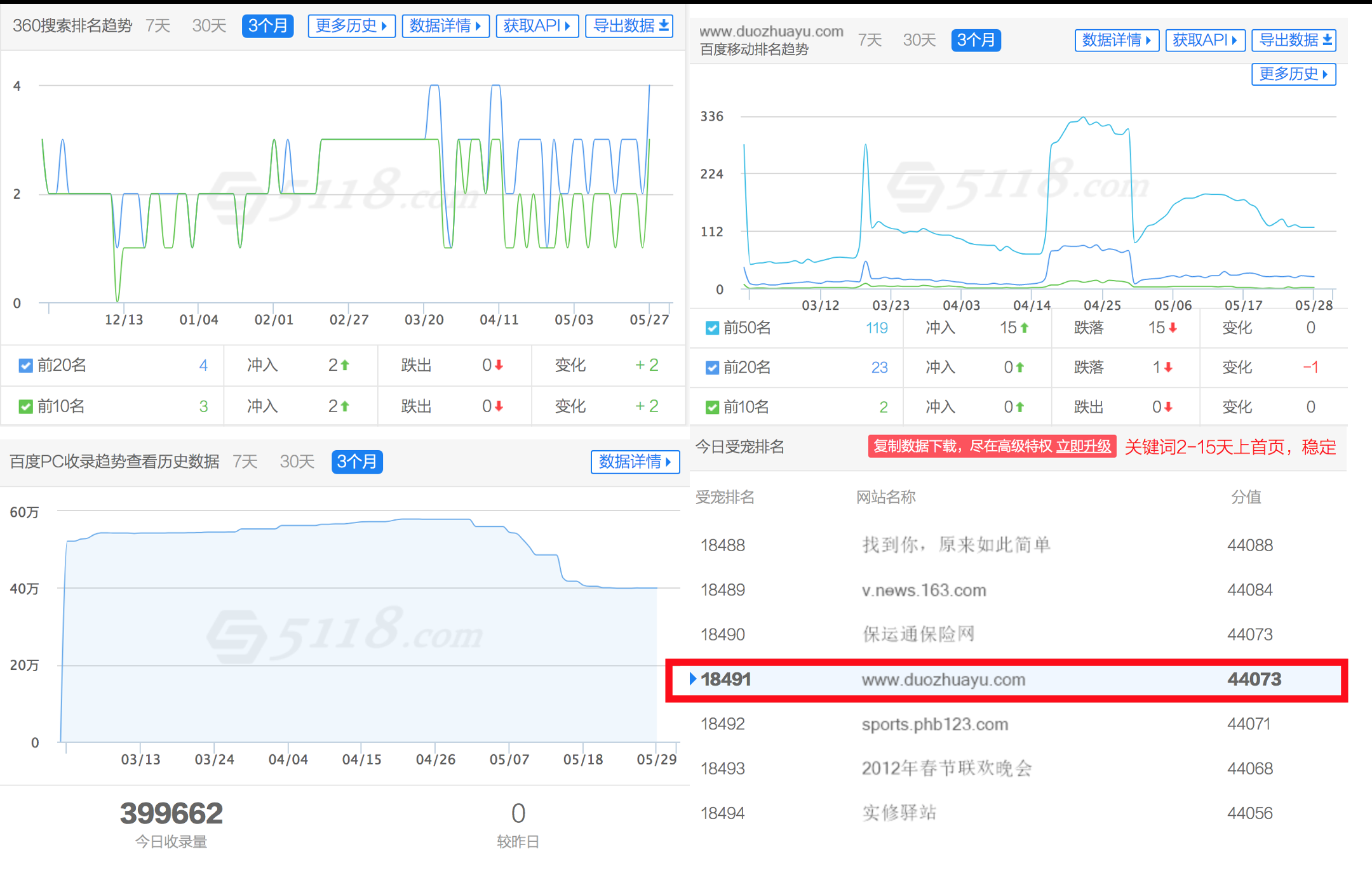Screen dimensions: 1372x880
Task: Open 数据详情 in Baidu mobile panel
Action: pyautogui.click(x=1117, y=40)
